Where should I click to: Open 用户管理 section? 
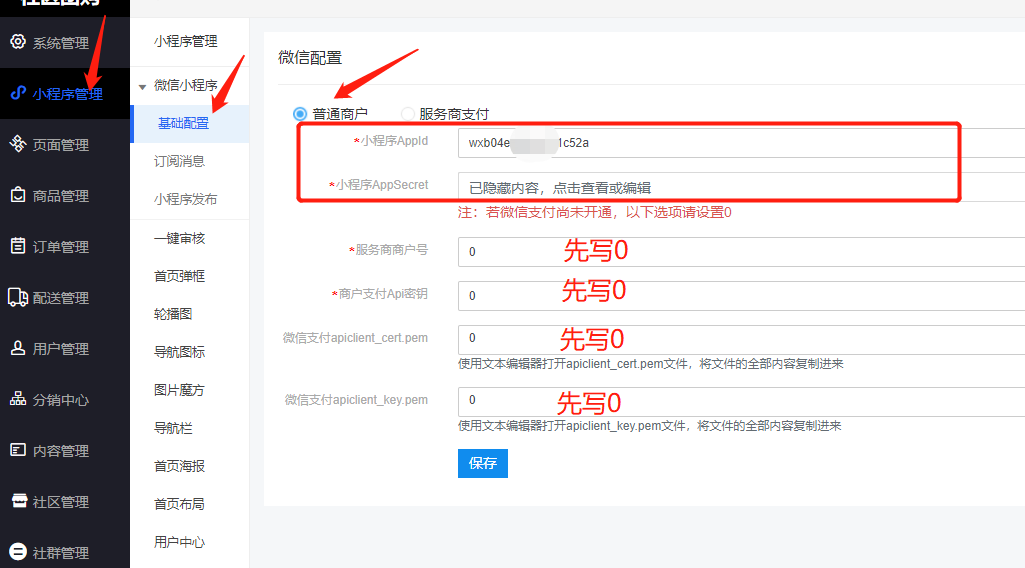(x=61, y=349)
